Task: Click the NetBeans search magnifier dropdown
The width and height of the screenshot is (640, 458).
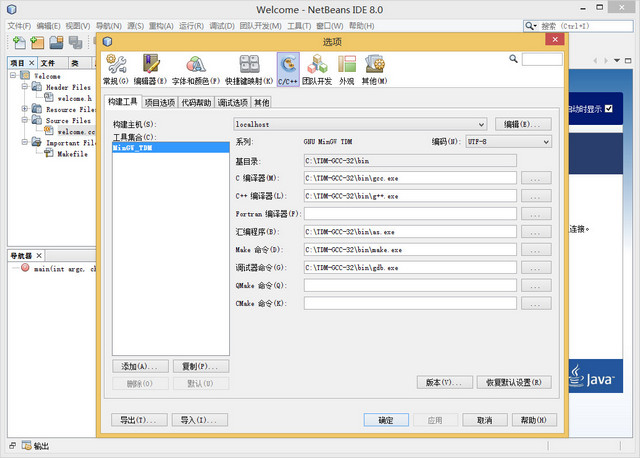Action: pos(531,26)
